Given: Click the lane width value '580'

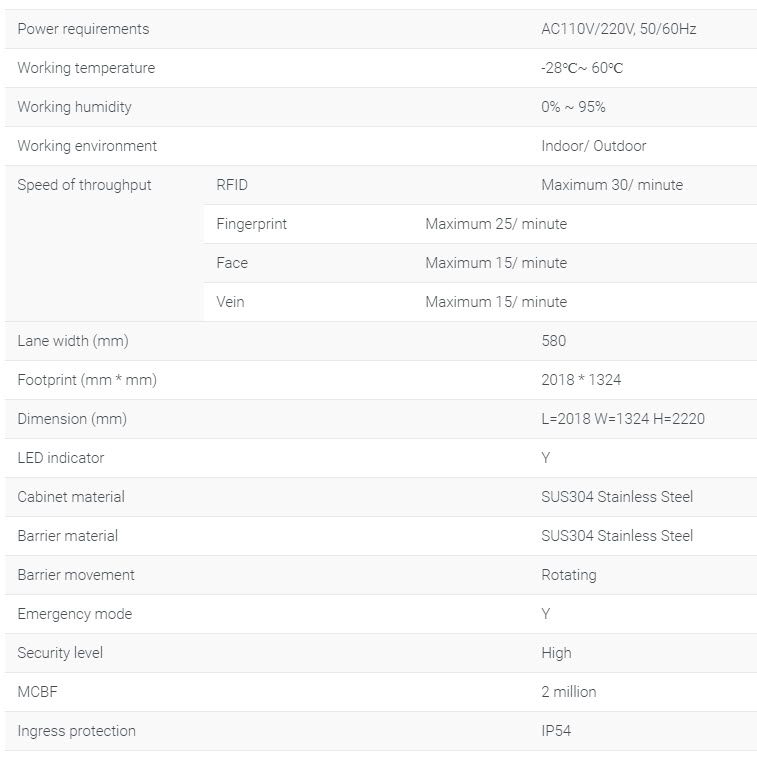Looking at the screenshot, I should [x=553, y=341].
